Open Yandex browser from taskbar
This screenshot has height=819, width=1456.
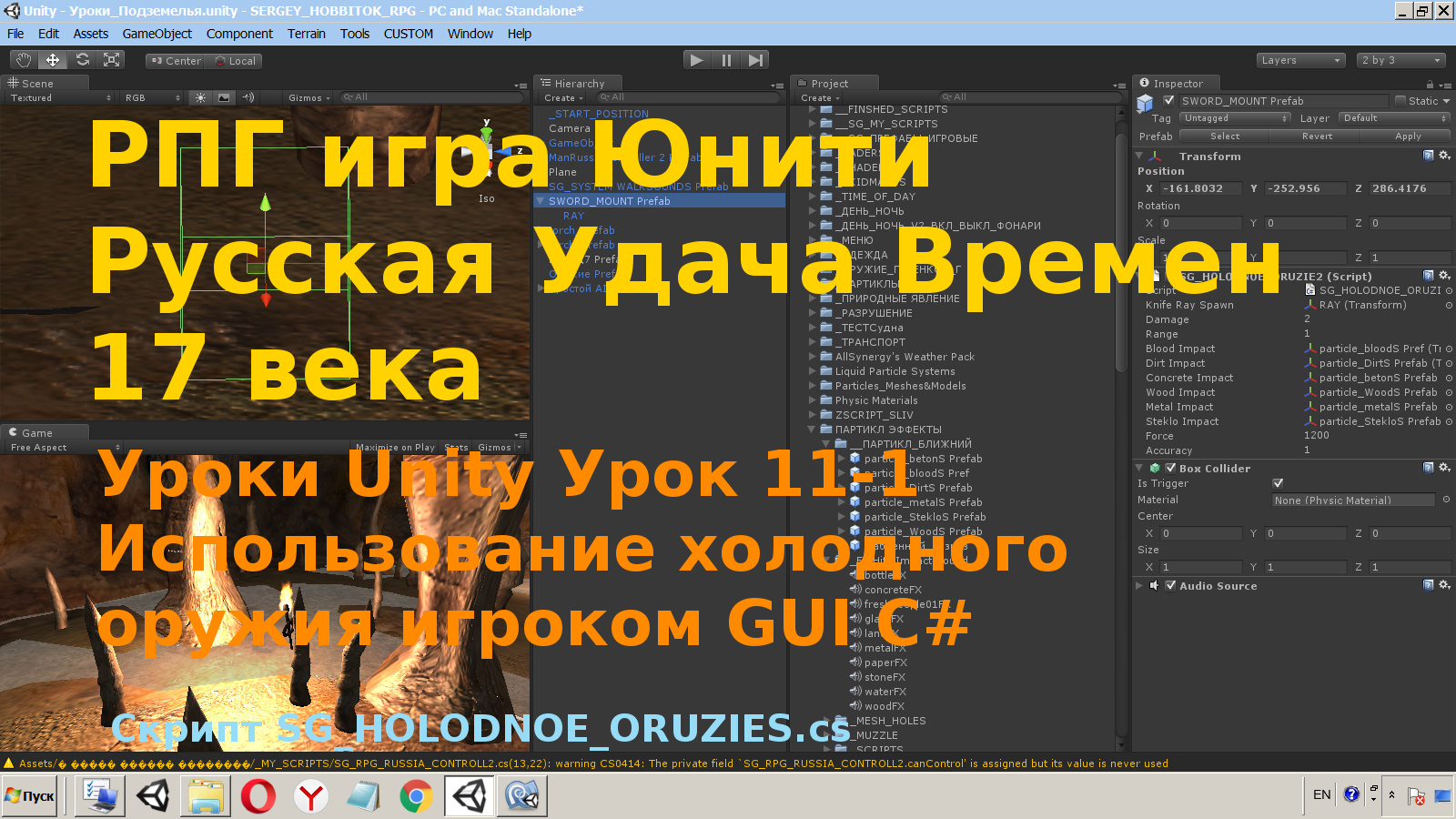pyautogui.click(x=311, y=796)
